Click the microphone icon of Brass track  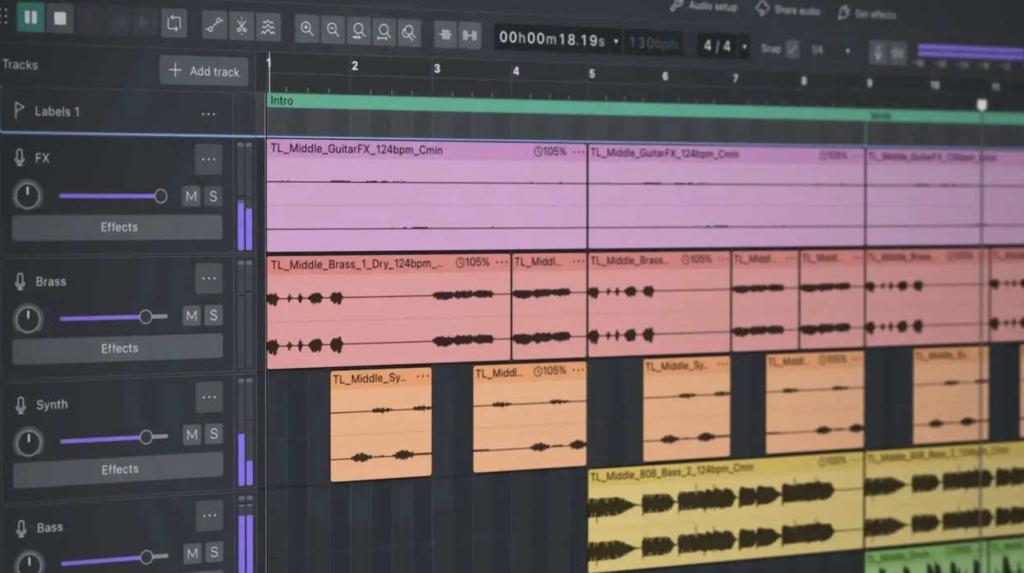[20, 281]
